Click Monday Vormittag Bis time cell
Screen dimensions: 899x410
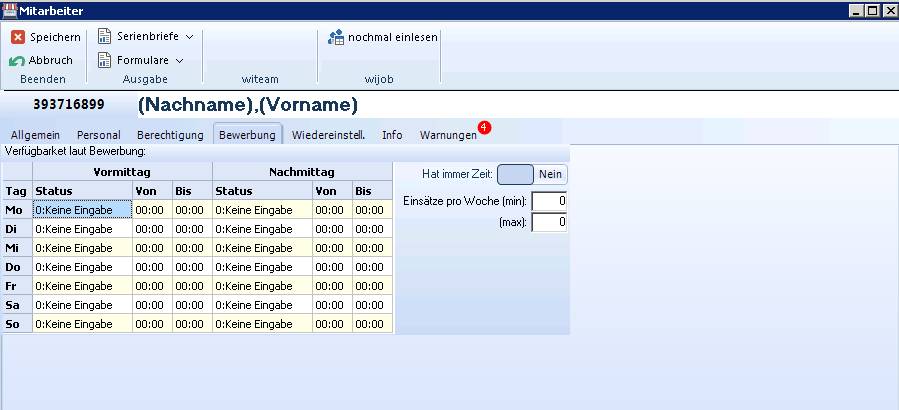(x=193, y=210)
